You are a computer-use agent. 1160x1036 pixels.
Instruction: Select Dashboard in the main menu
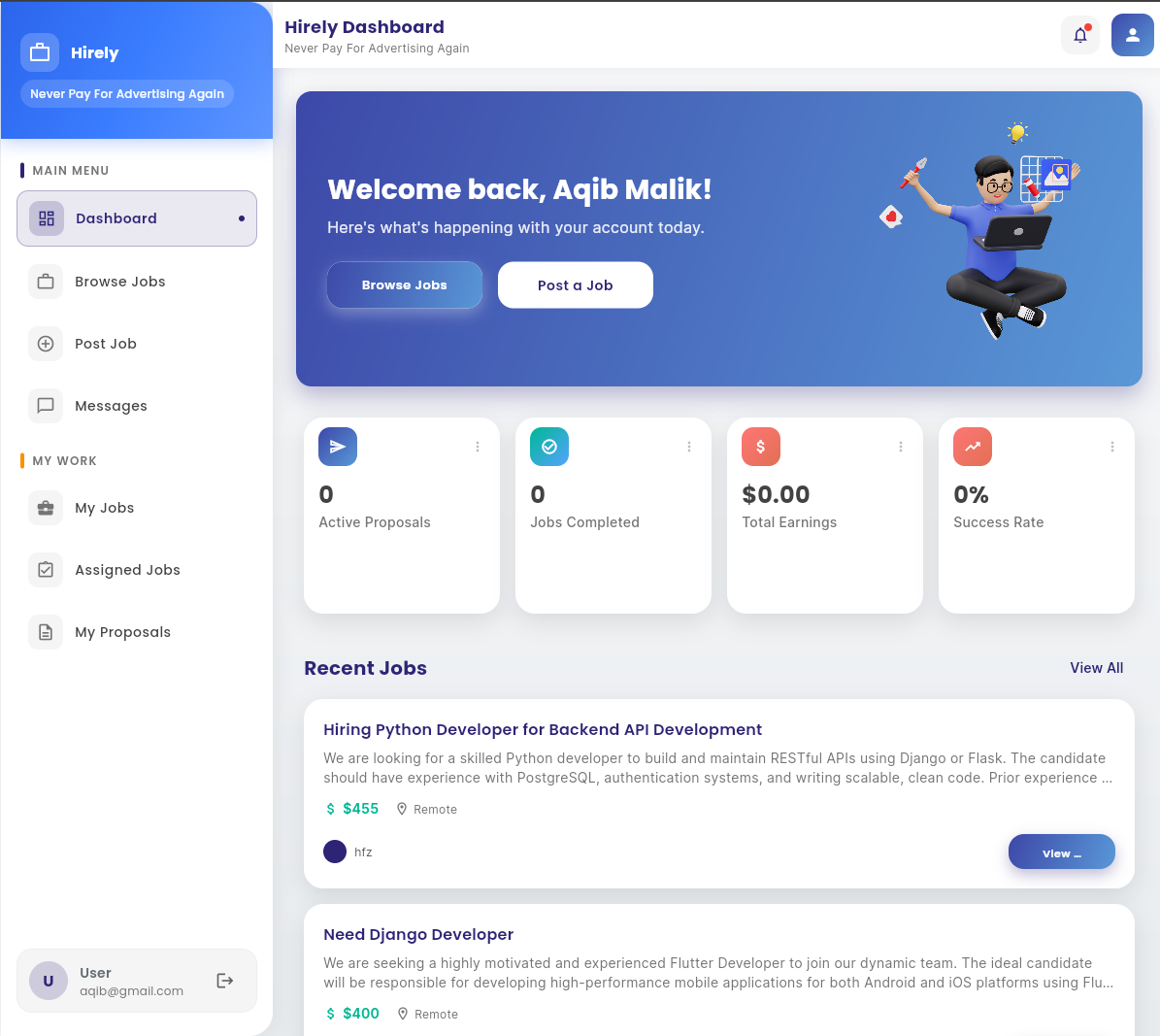coord(116,218)
